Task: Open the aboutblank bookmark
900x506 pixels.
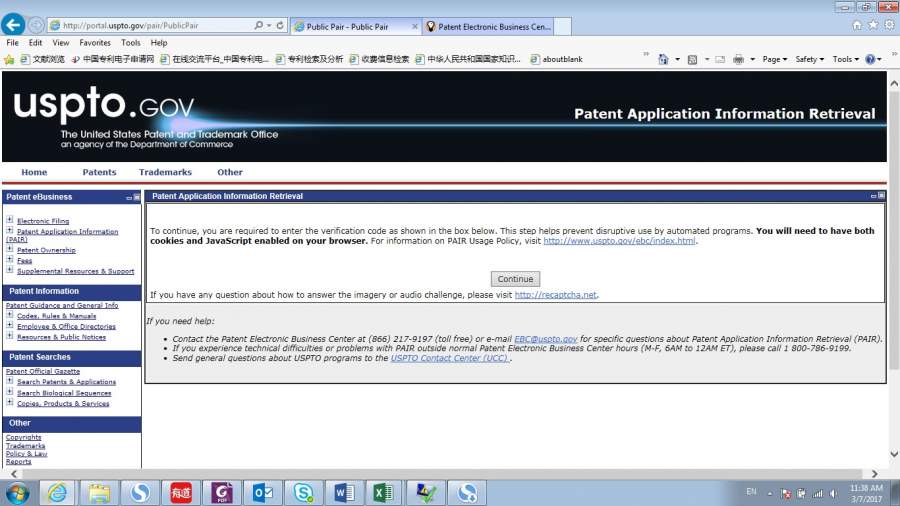Action: tap(557, 59)
